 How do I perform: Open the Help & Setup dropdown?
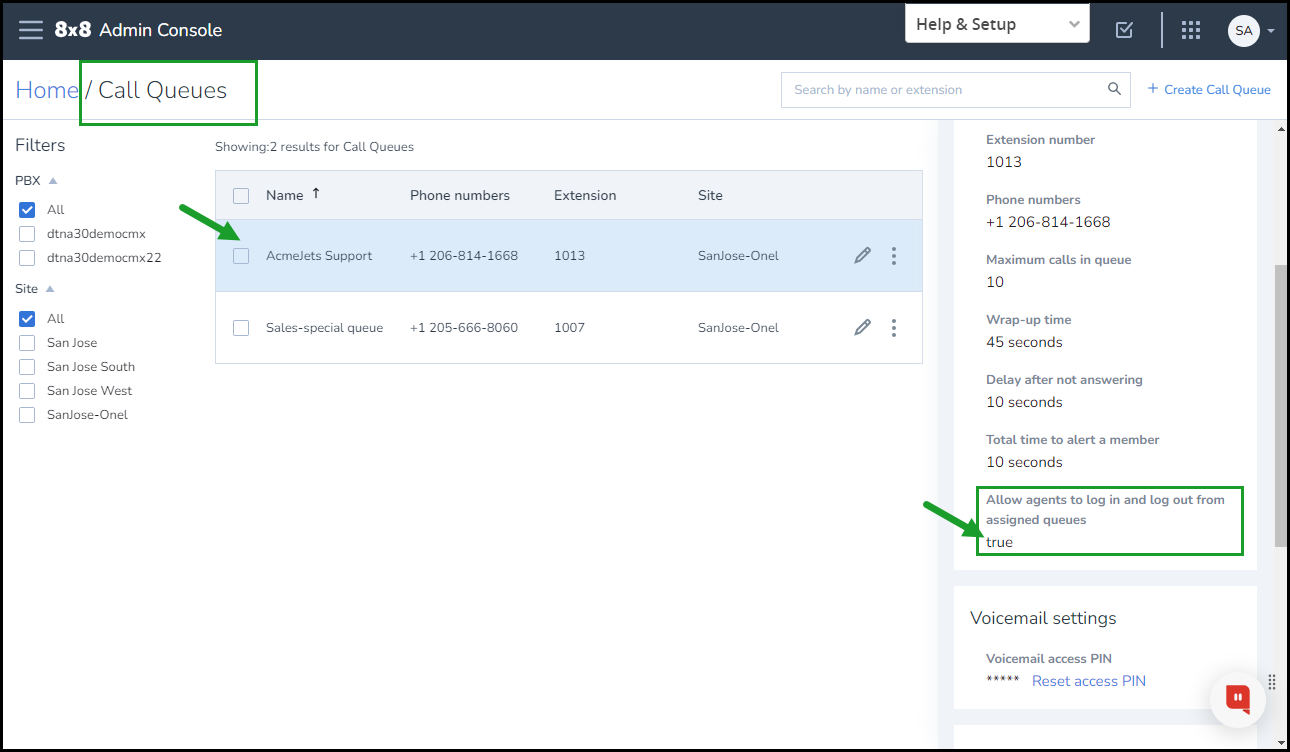click(x=997, y=24)
